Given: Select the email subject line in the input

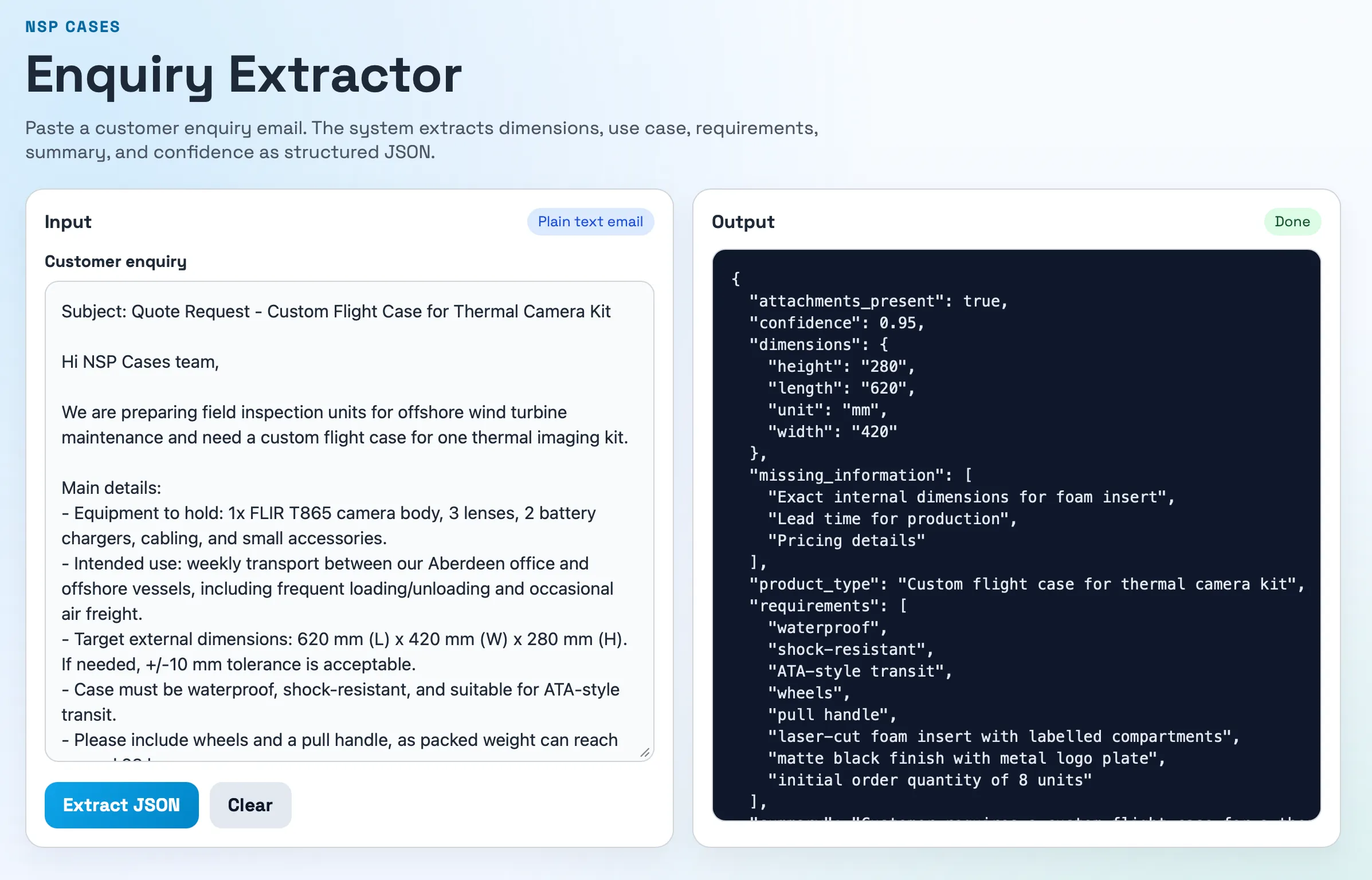Looking at the screenshot, I should click(336, 311).
